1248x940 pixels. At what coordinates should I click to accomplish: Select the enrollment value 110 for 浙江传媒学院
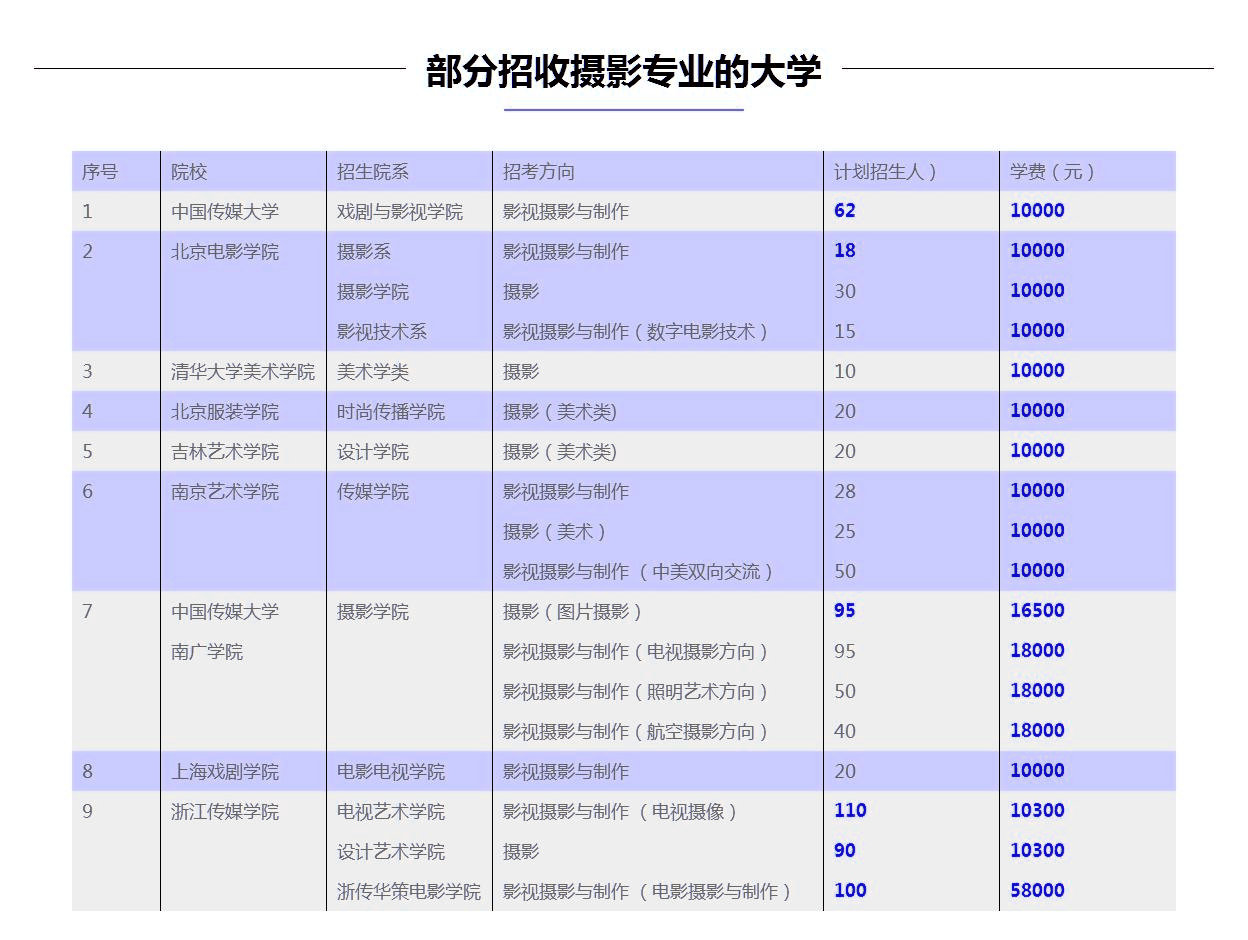tap(848, 811)
